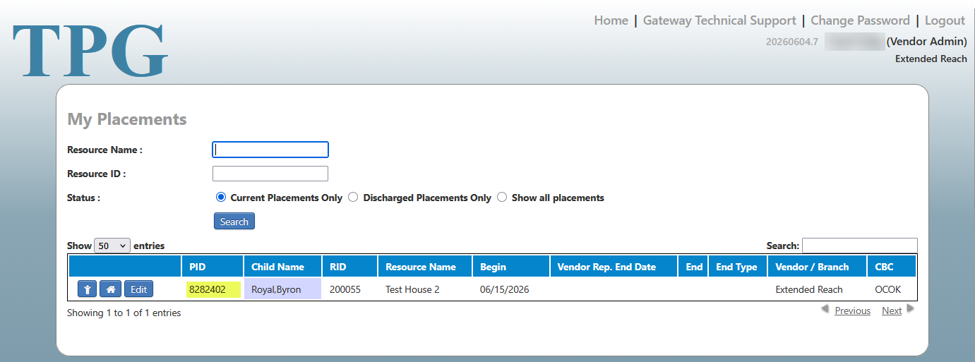Image resolution: width=975 pixels, height=362 pixels.
Task: Sort table by End Type column header
Action: pyautogui.click(x=737, y=267)
